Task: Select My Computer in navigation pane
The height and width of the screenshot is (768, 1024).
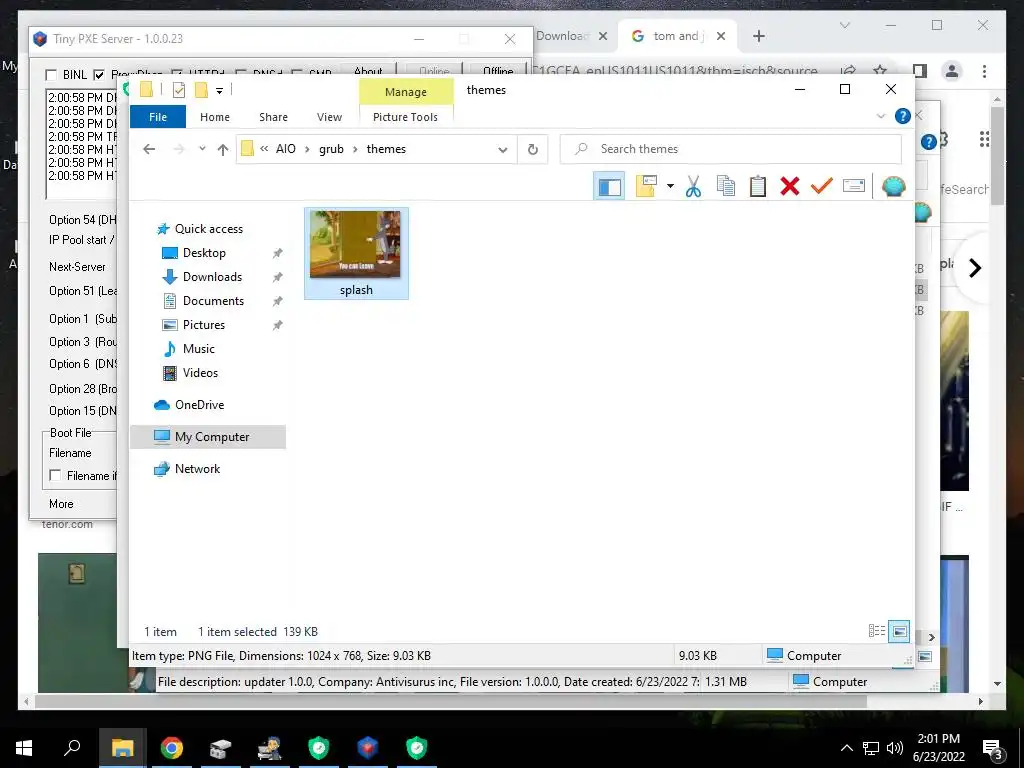Action: [208, 437]
